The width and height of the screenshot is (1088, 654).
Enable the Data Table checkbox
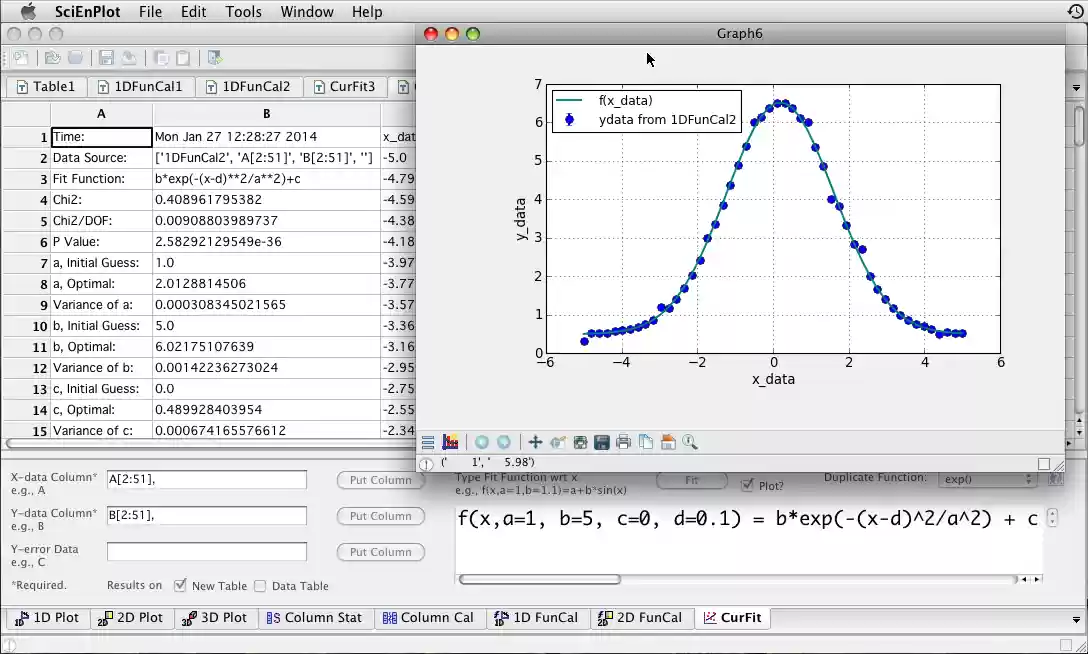pyautogui.click(x=260, y=585)
